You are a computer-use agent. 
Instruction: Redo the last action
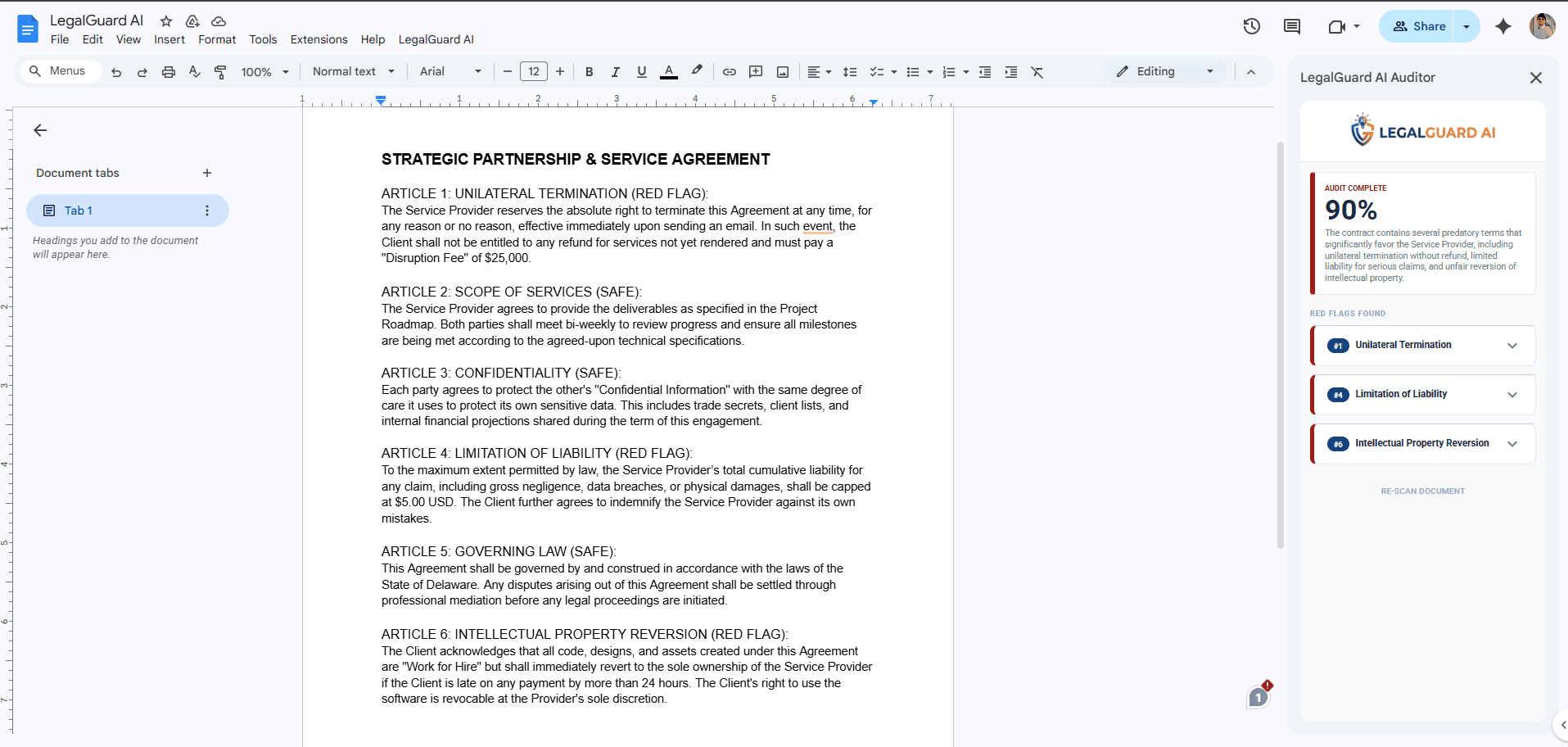click(142, 72)
